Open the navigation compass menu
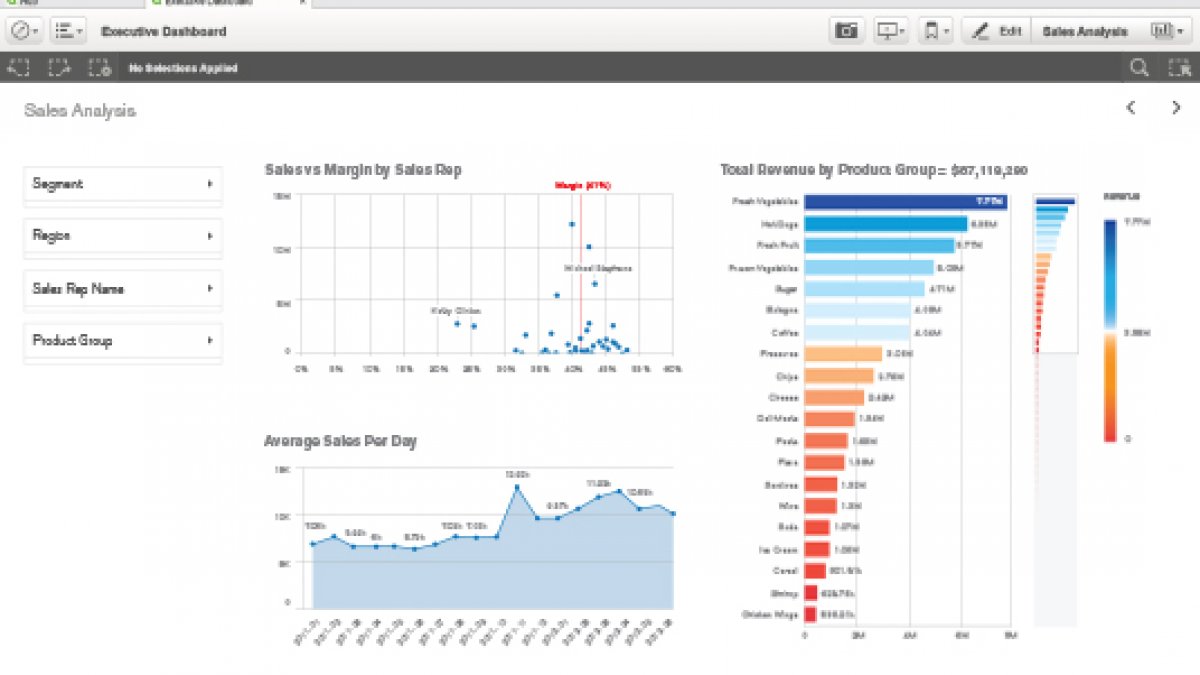Image resolution: width=1200 pixels, height=675 pixels. click(23, 31)
